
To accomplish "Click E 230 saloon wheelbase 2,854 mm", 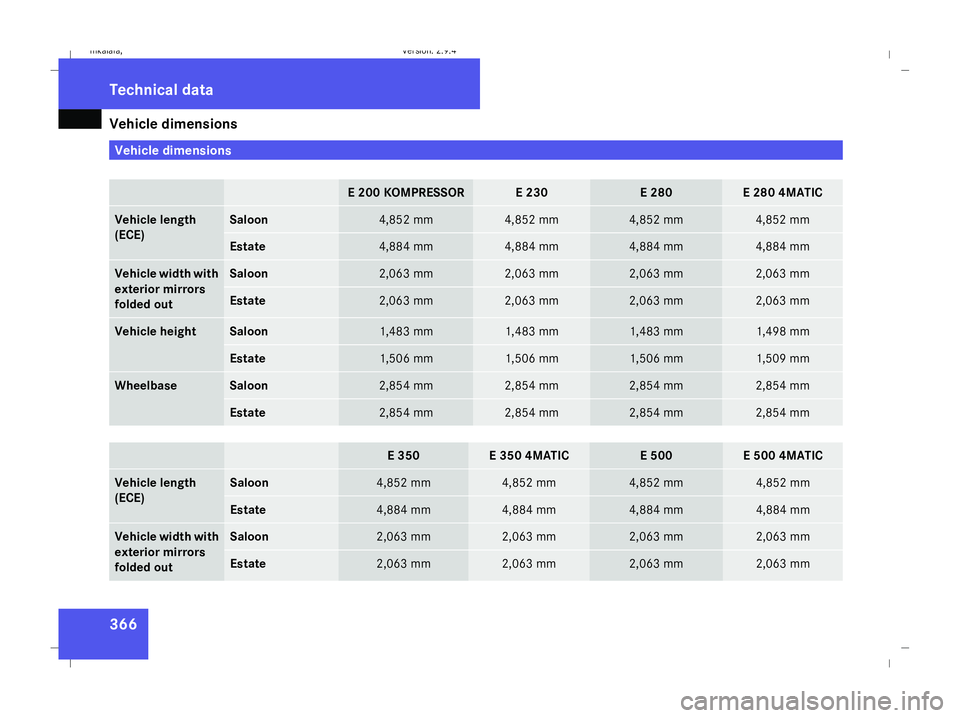I will coord(531,386).
